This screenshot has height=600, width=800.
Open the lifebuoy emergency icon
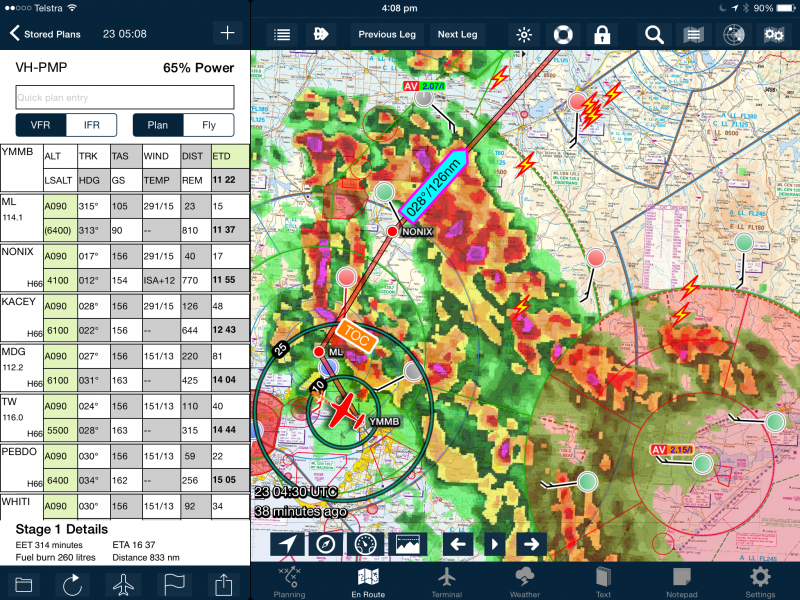(x=563, y=35)
